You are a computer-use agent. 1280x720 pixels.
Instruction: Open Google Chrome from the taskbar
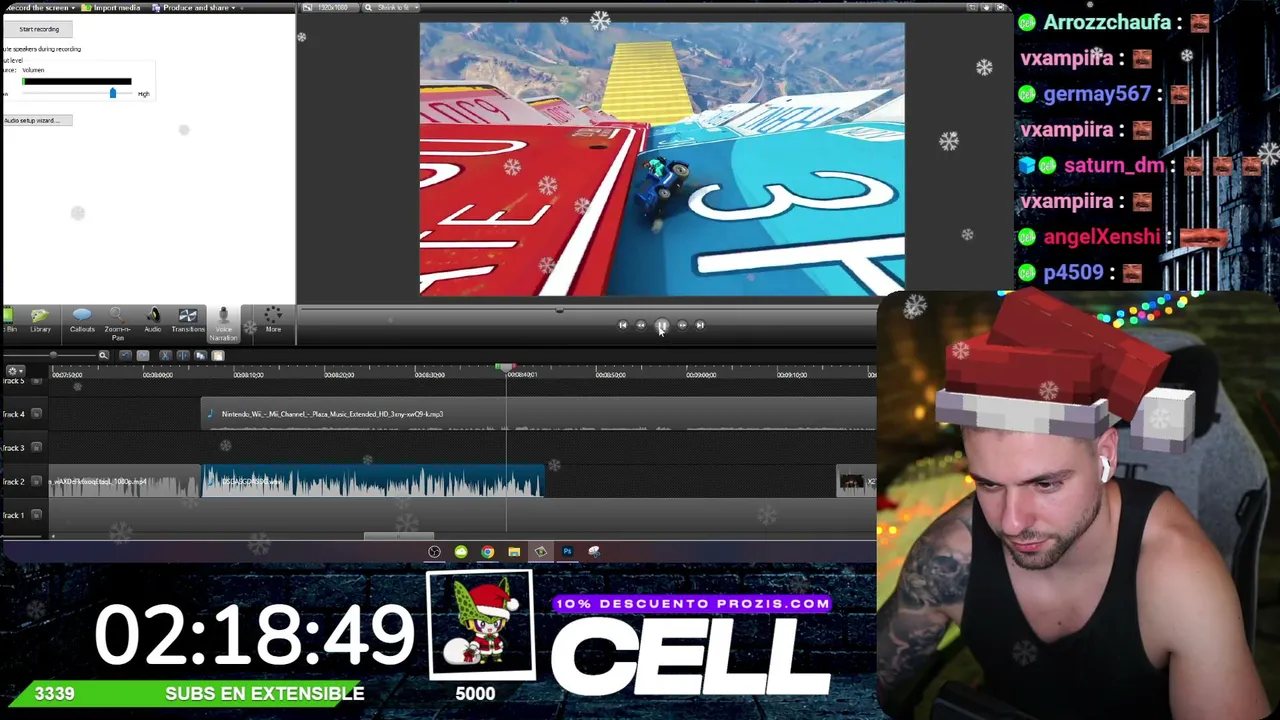pos(487,552)
